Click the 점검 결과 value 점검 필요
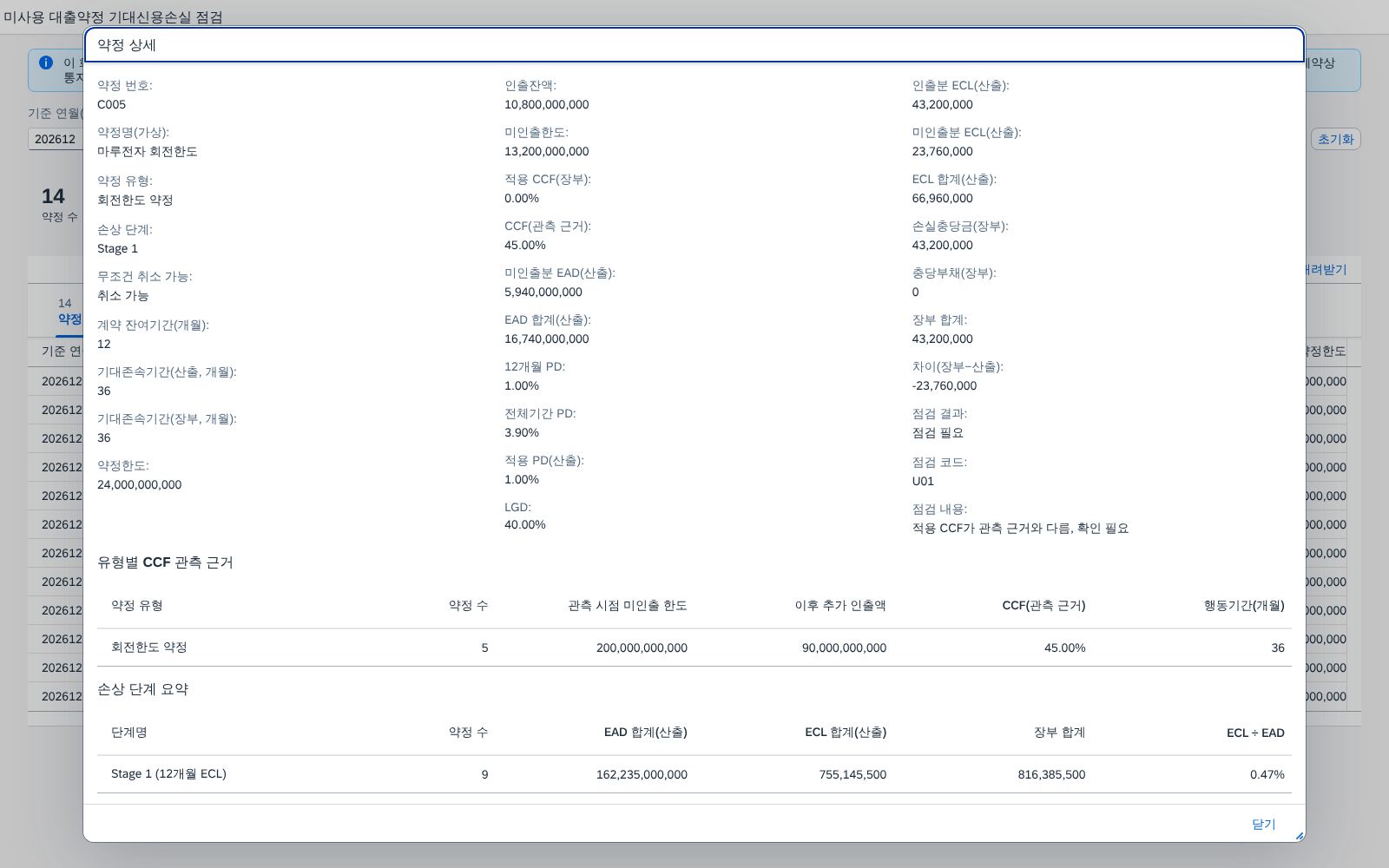The height and width of the screenshot is (868, 1389). point(938,432)
